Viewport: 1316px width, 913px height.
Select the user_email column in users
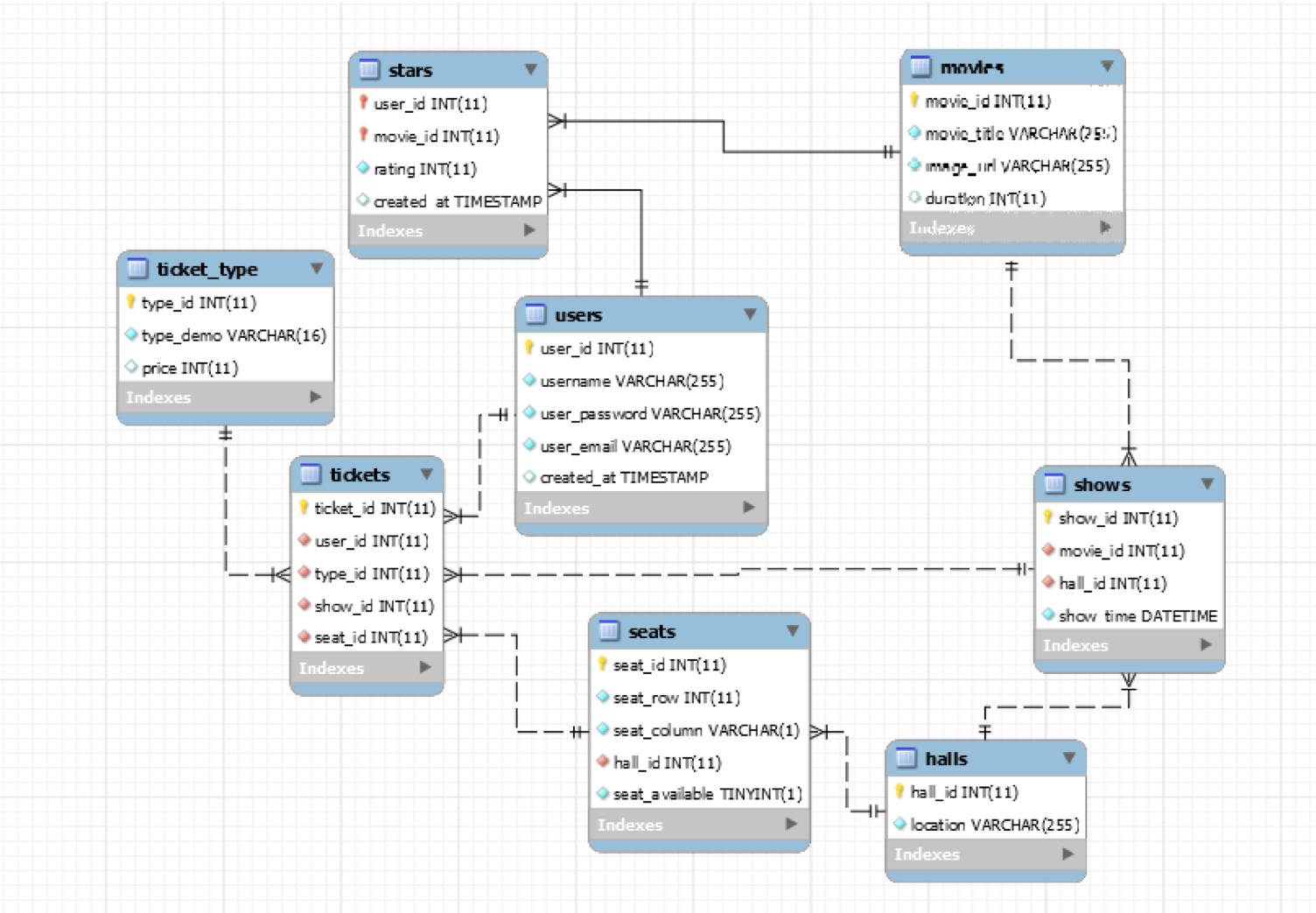point(634,446)
